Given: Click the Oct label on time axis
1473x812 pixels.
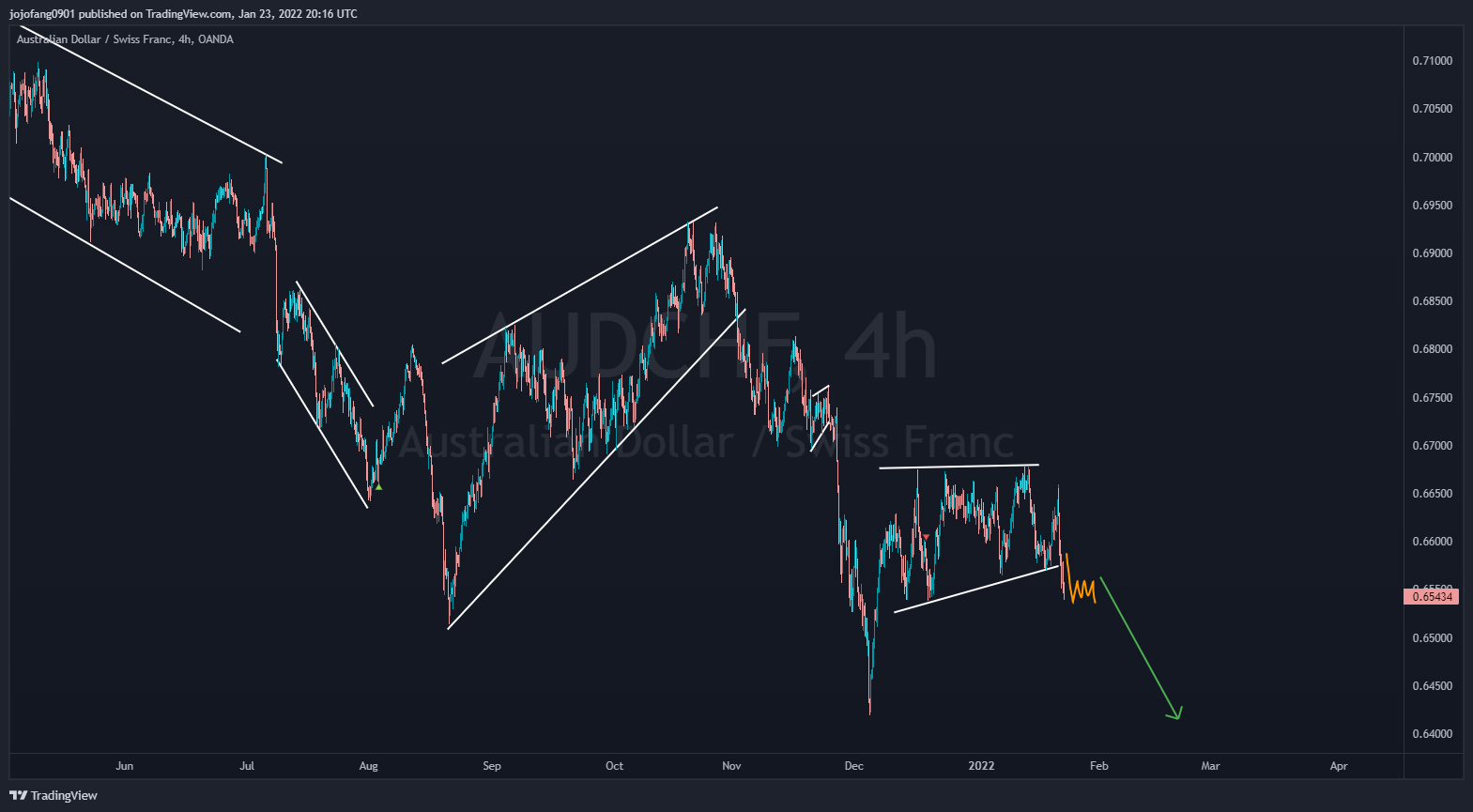Looking at the screenshot, I should 614,766.
